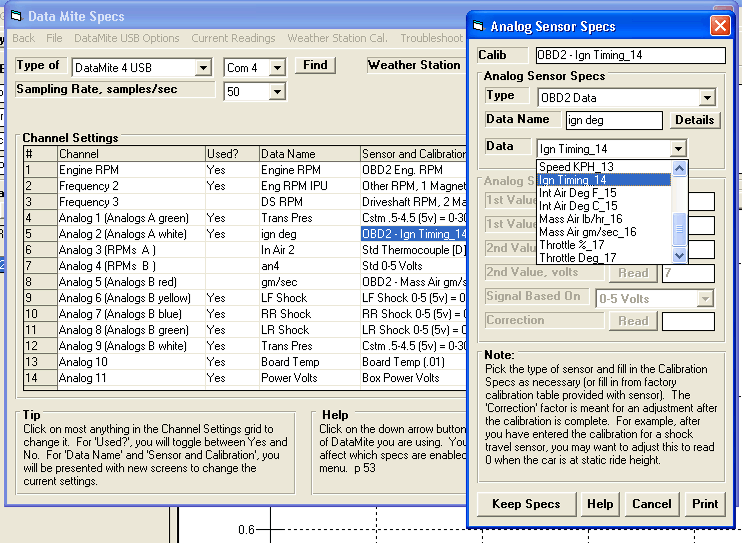The width and height of the screenshot is (742, 543).
Task: Toggle Used? for Analog 10 channel
Action: click(232, 362)
